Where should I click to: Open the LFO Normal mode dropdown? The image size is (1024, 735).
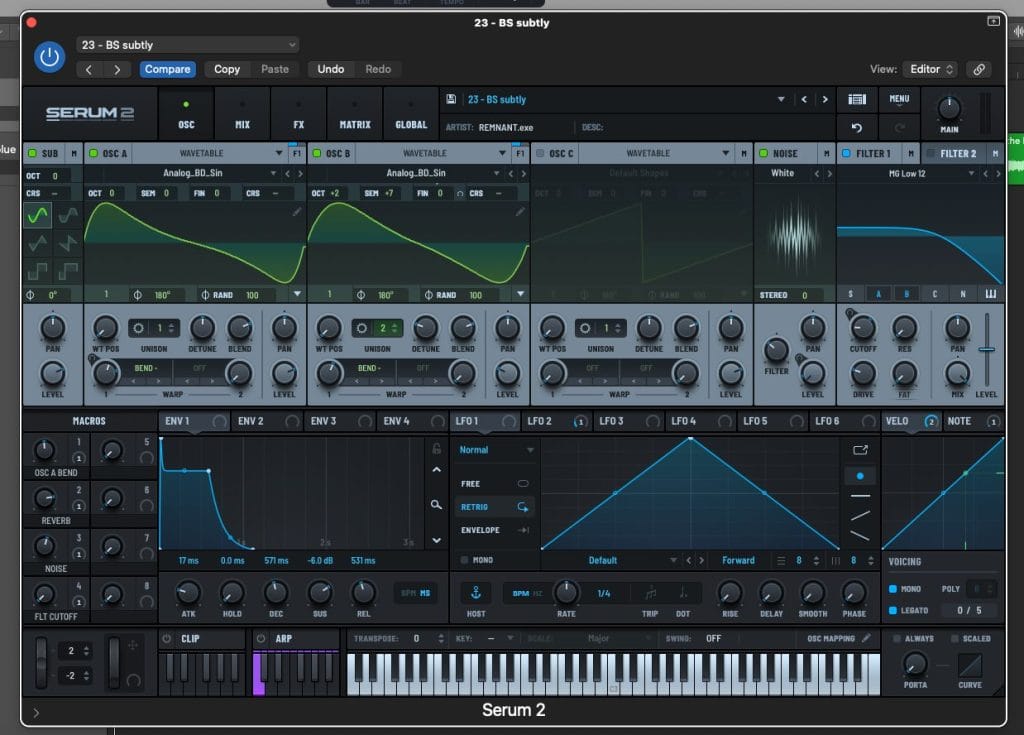pyautogui.click(x=496, y=450)
